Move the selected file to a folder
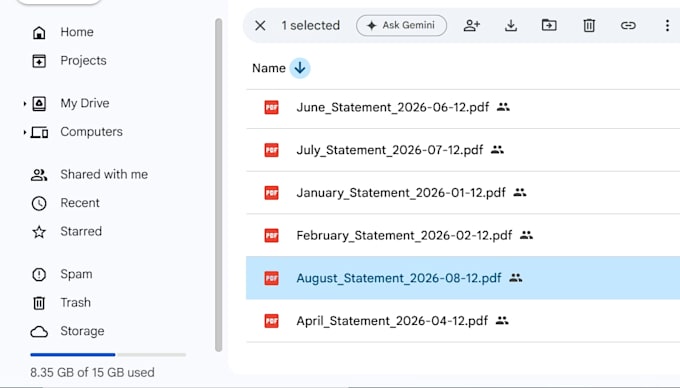This screenshot has width=680, height=388. tap(549, 25)
